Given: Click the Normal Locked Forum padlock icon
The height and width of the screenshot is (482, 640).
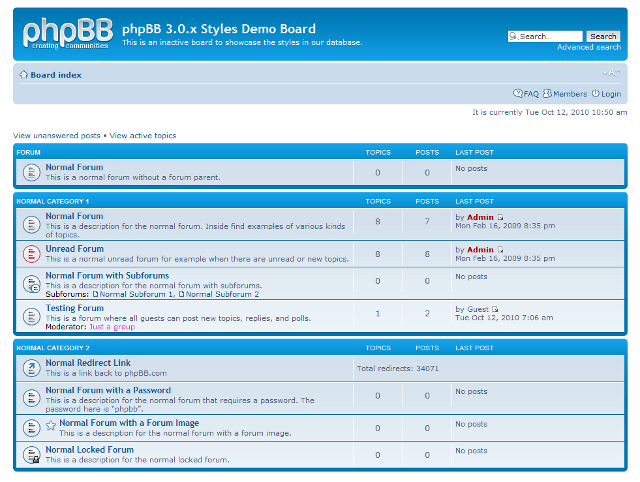Looking at the screenshot, I should [31, 455].
